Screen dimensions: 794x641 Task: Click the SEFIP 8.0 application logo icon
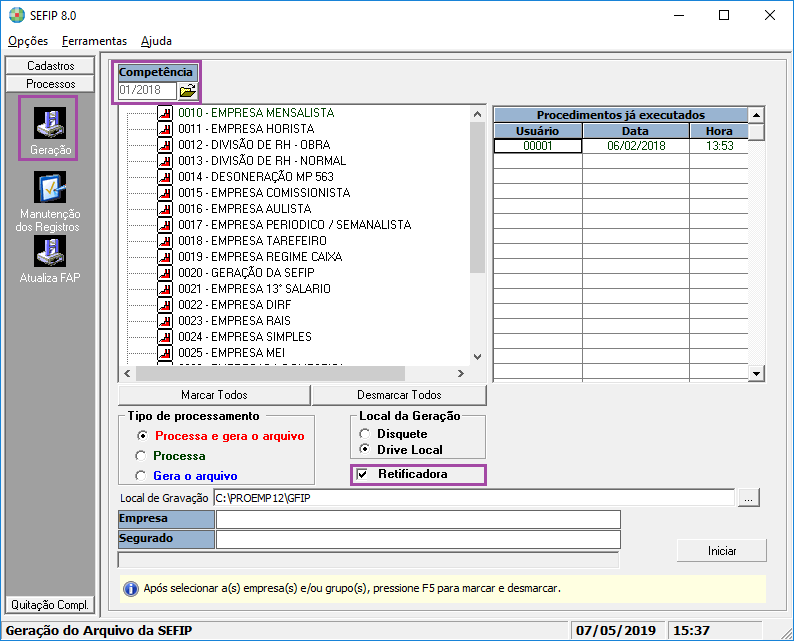click(17, 15)
